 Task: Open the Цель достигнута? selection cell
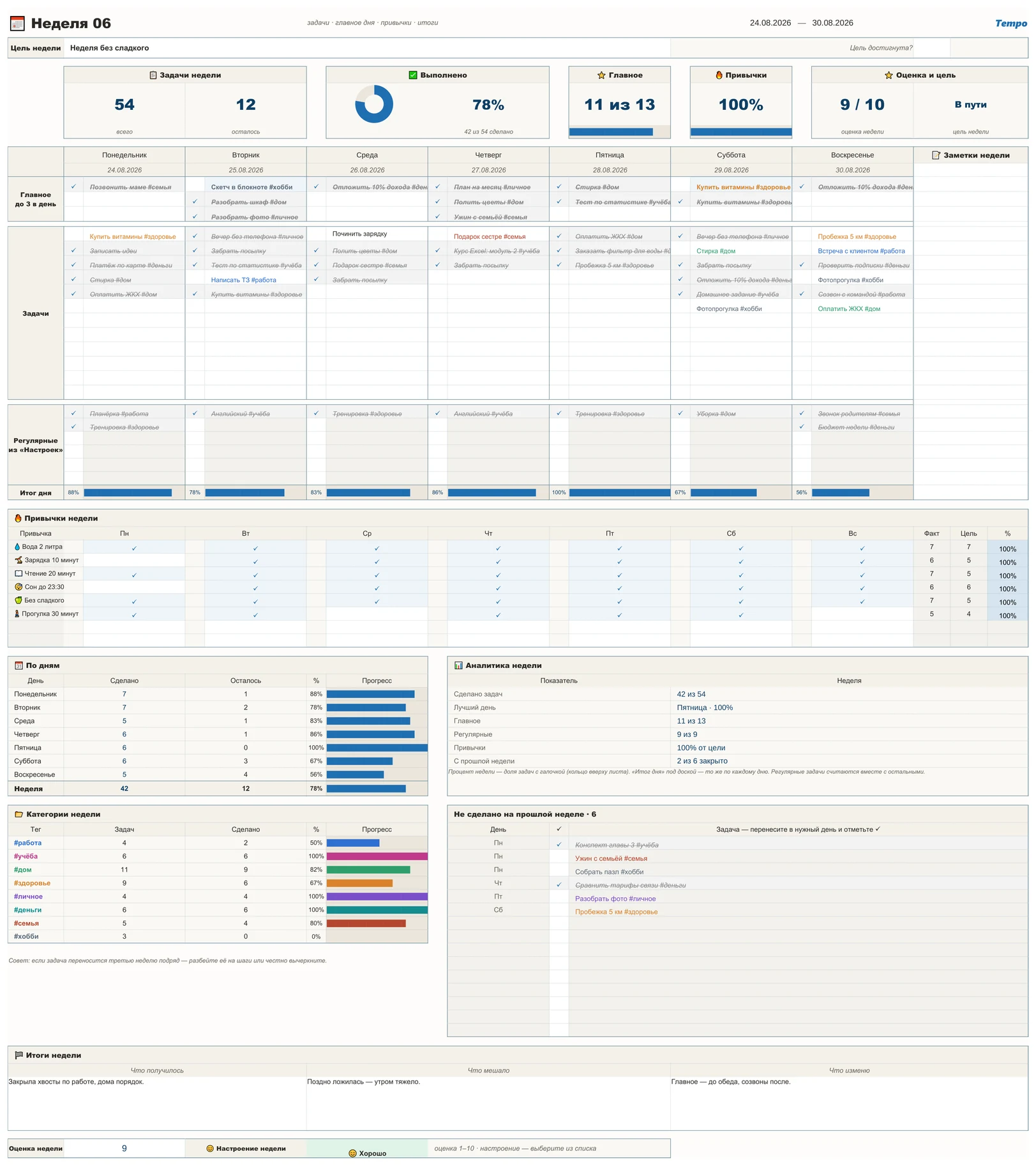point(932,48)
